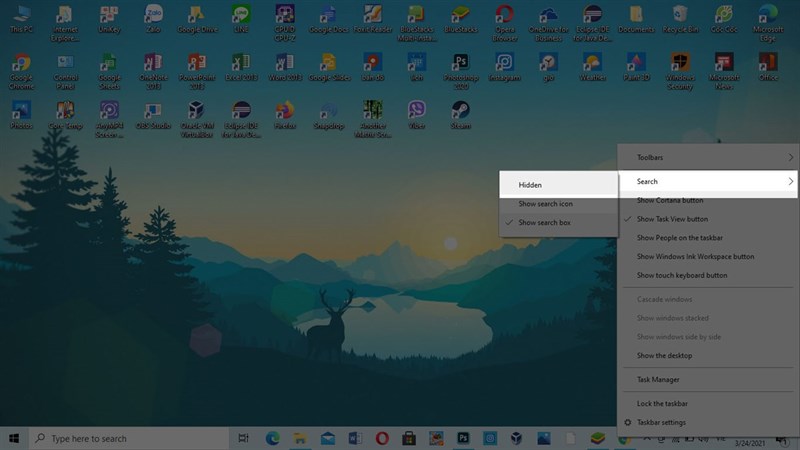The image size is (800, 450).
Task: Uncheck Show Task View button
Action: coord(708,219)
